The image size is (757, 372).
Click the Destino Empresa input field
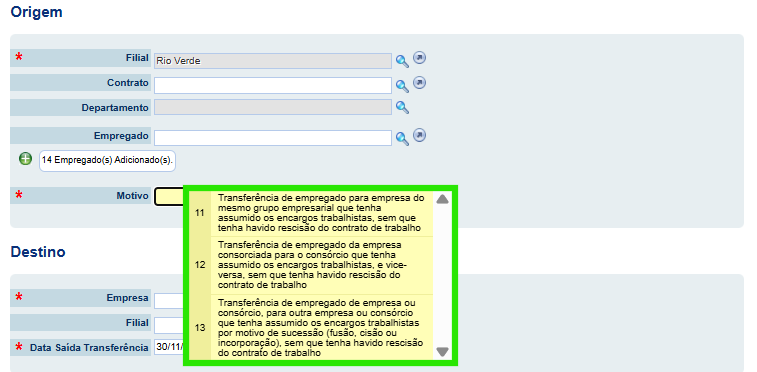pos(169,301)
